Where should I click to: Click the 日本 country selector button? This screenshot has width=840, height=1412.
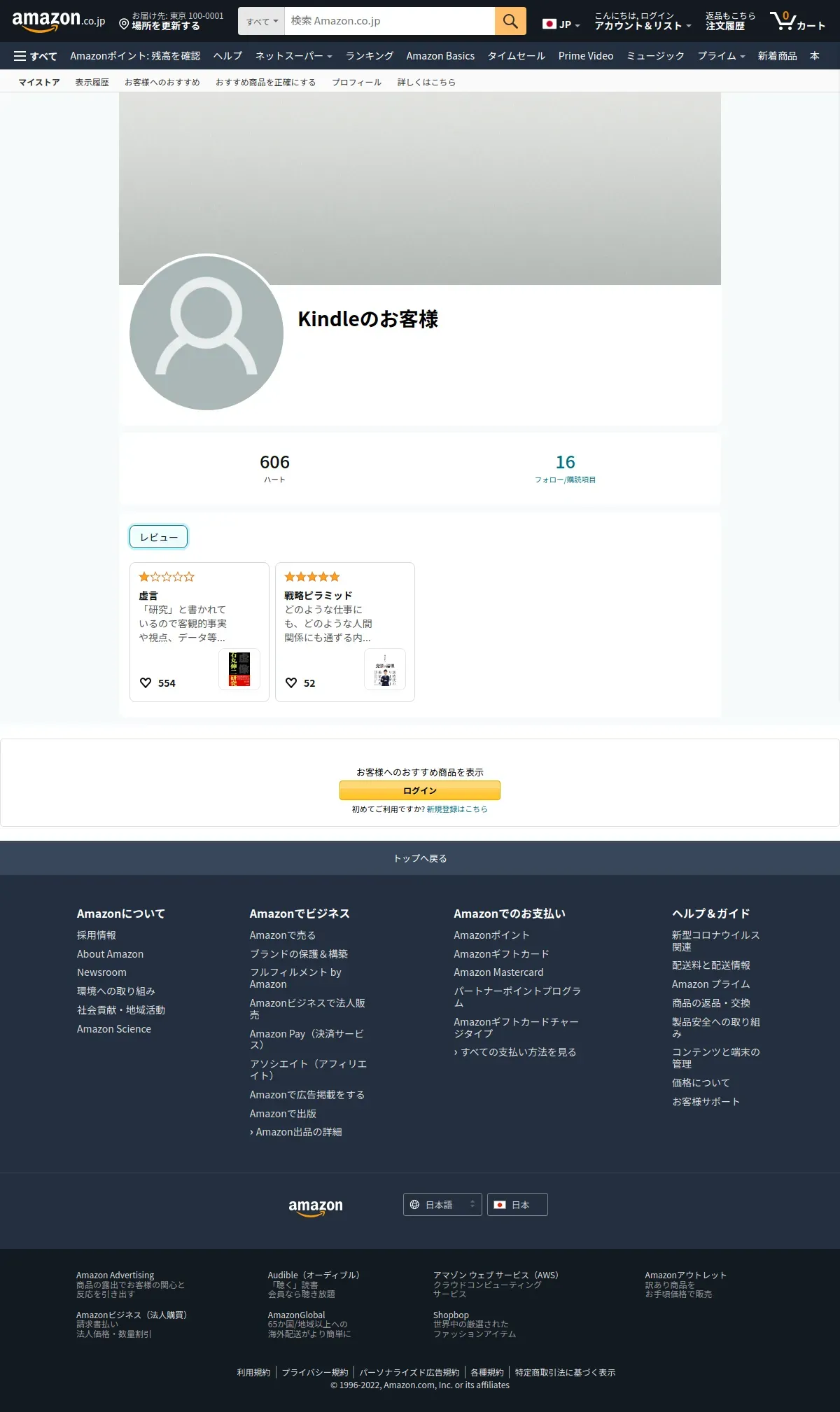517,1205
